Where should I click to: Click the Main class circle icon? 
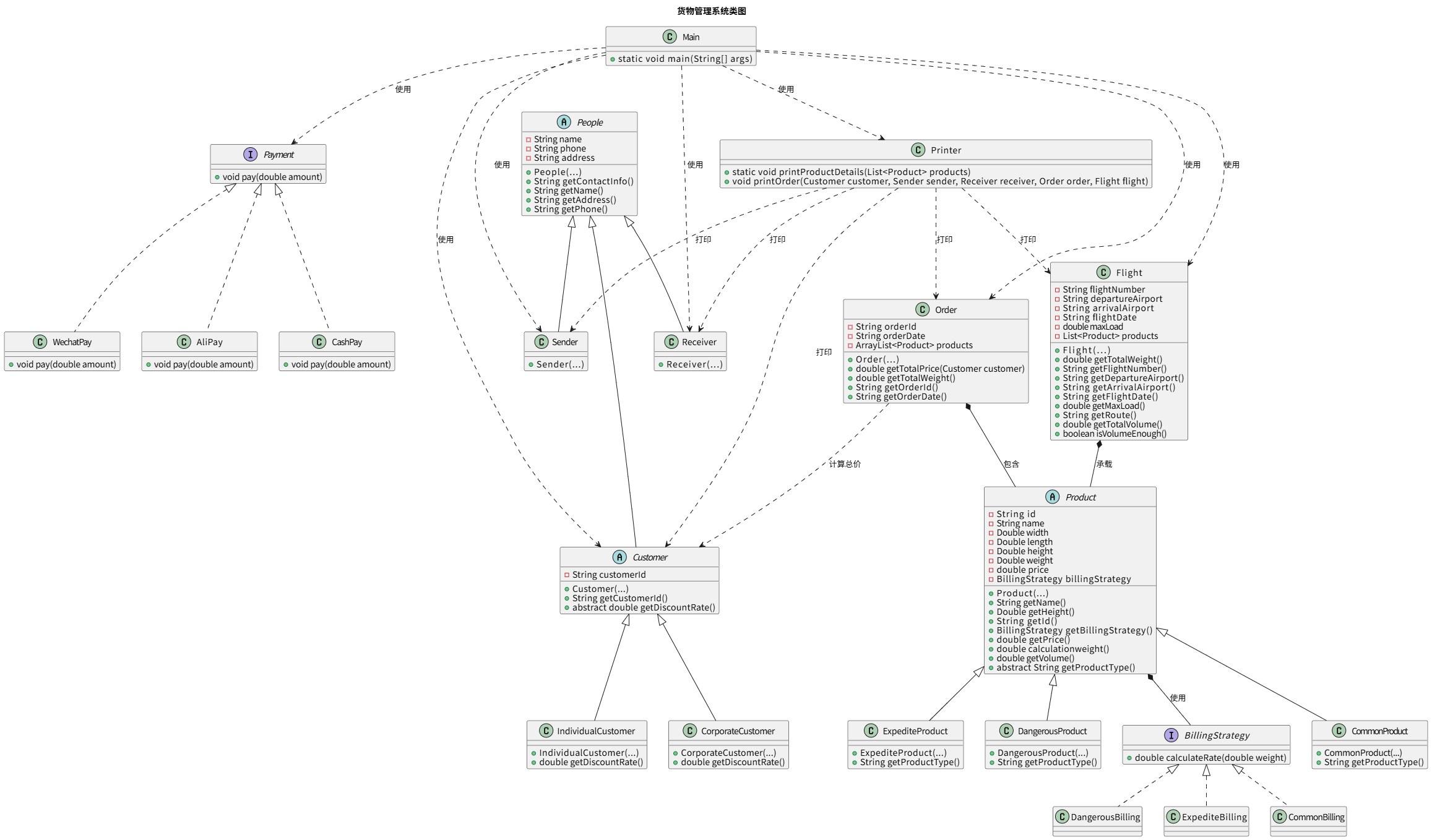[x=669, y=36]
